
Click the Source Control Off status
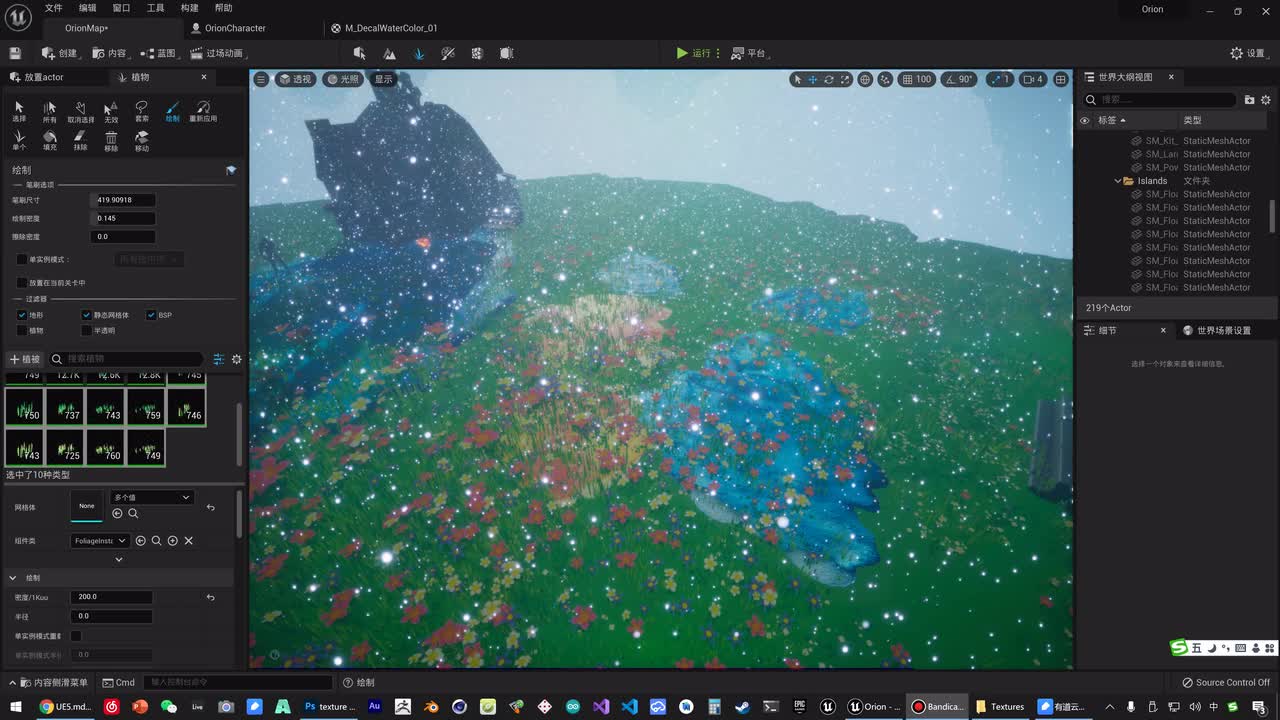click(1225, 682)
